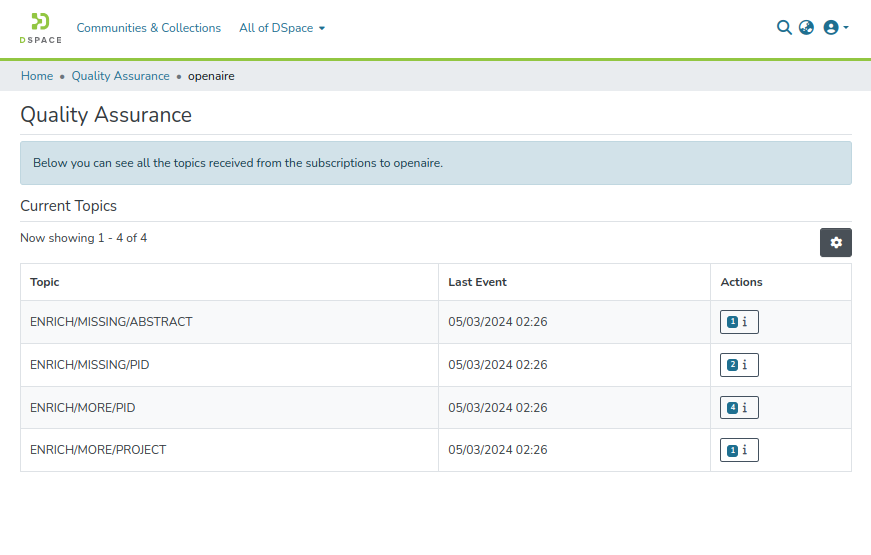Click the language globe icon
871x555 pixels.
[806, 28]
